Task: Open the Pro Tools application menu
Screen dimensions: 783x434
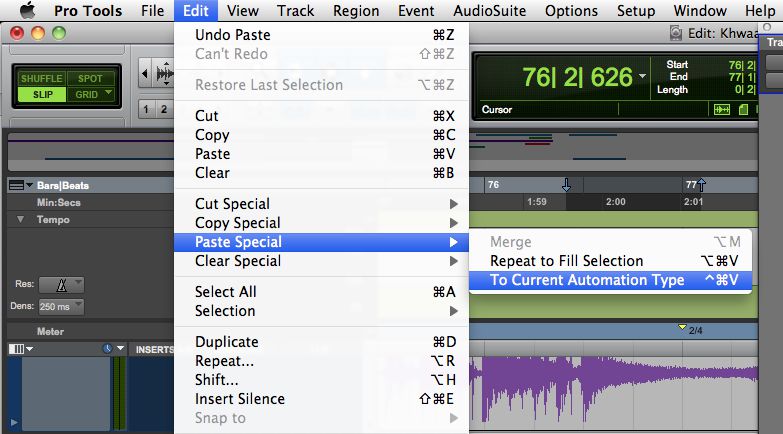Action: 88,10
